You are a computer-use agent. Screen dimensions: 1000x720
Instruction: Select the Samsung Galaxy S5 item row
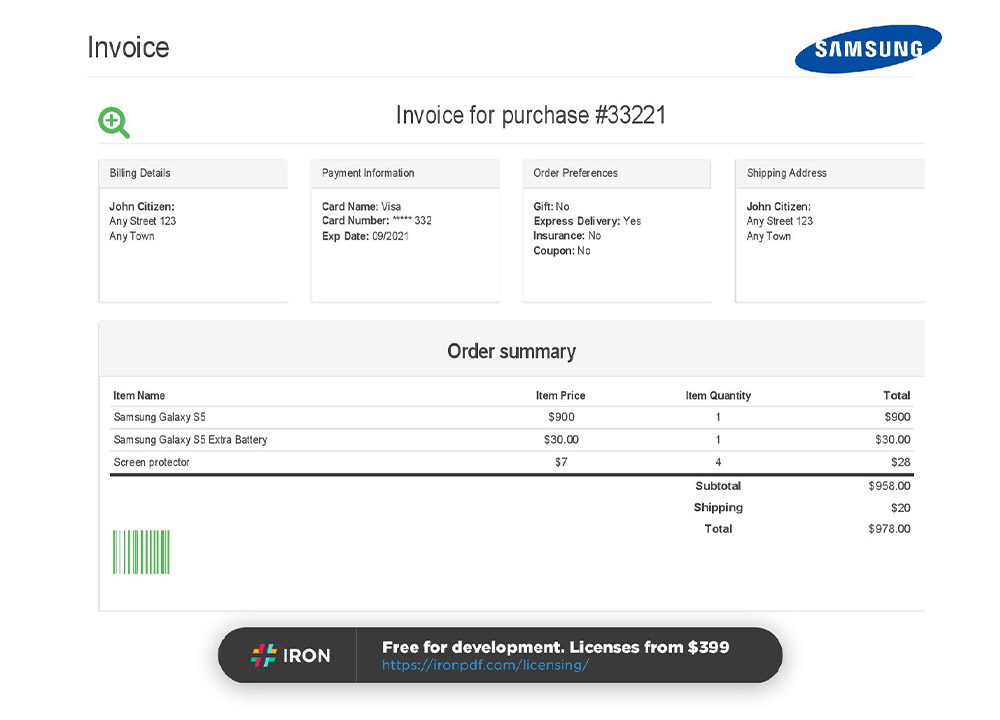click(x=162, y=417)
